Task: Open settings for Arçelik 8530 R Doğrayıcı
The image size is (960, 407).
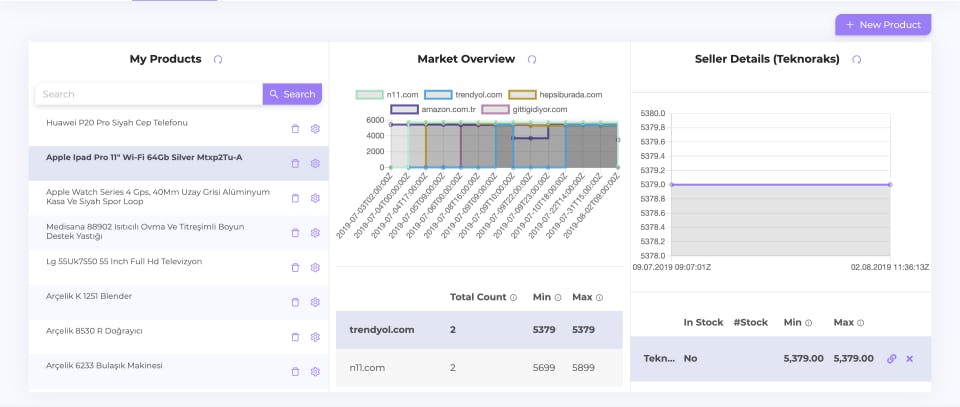Action: [315, 337]
